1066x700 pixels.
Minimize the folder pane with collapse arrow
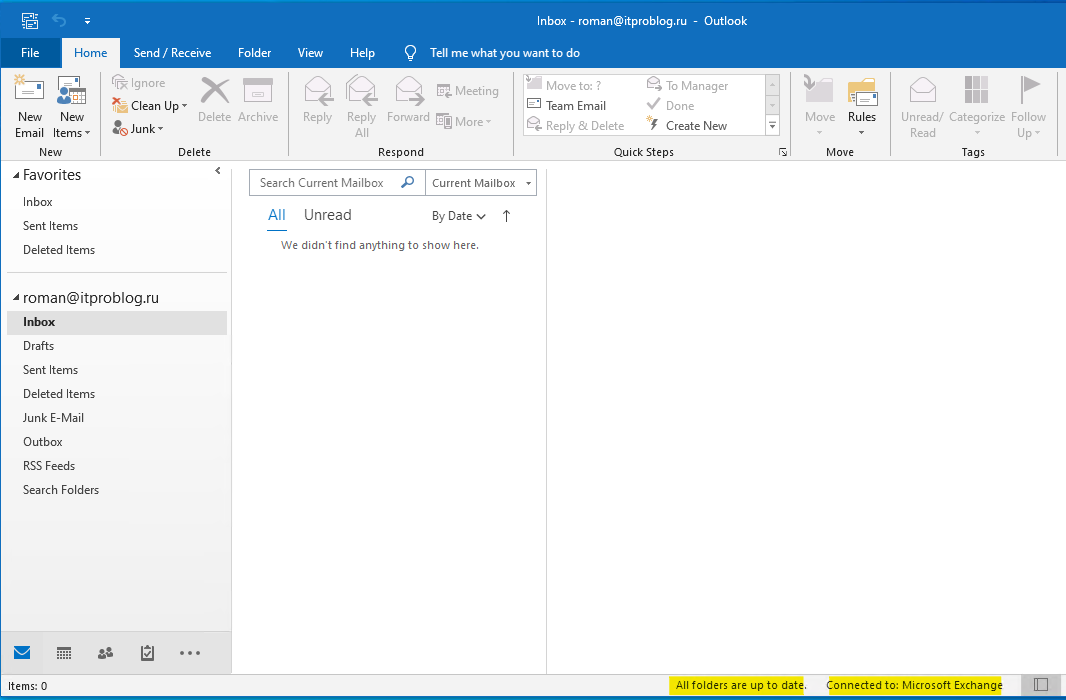[218, 172]
